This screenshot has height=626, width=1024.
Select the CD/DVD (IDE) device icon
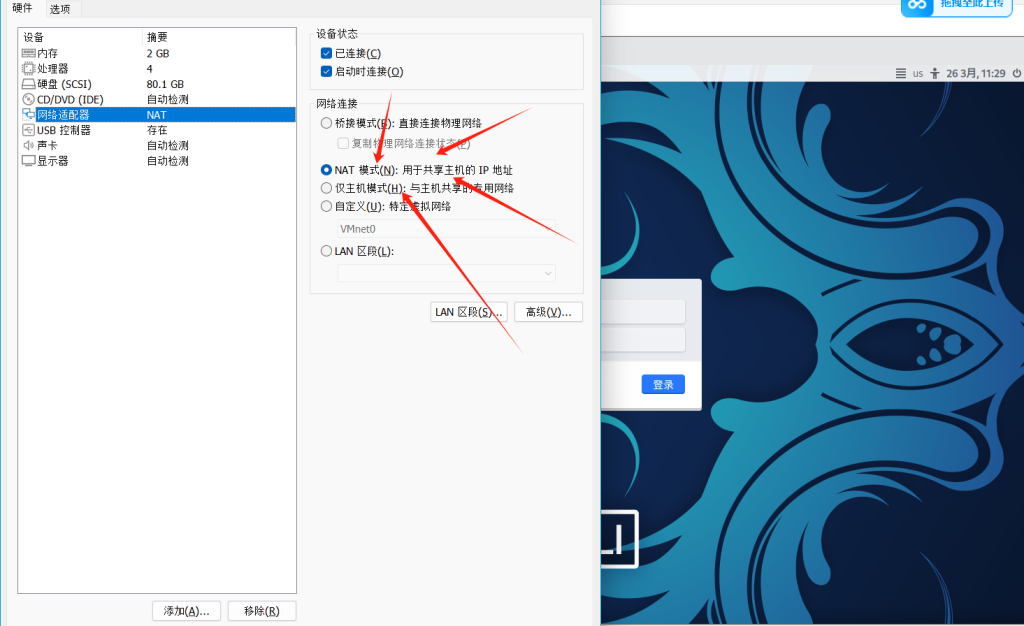click(x=28, y=99)
